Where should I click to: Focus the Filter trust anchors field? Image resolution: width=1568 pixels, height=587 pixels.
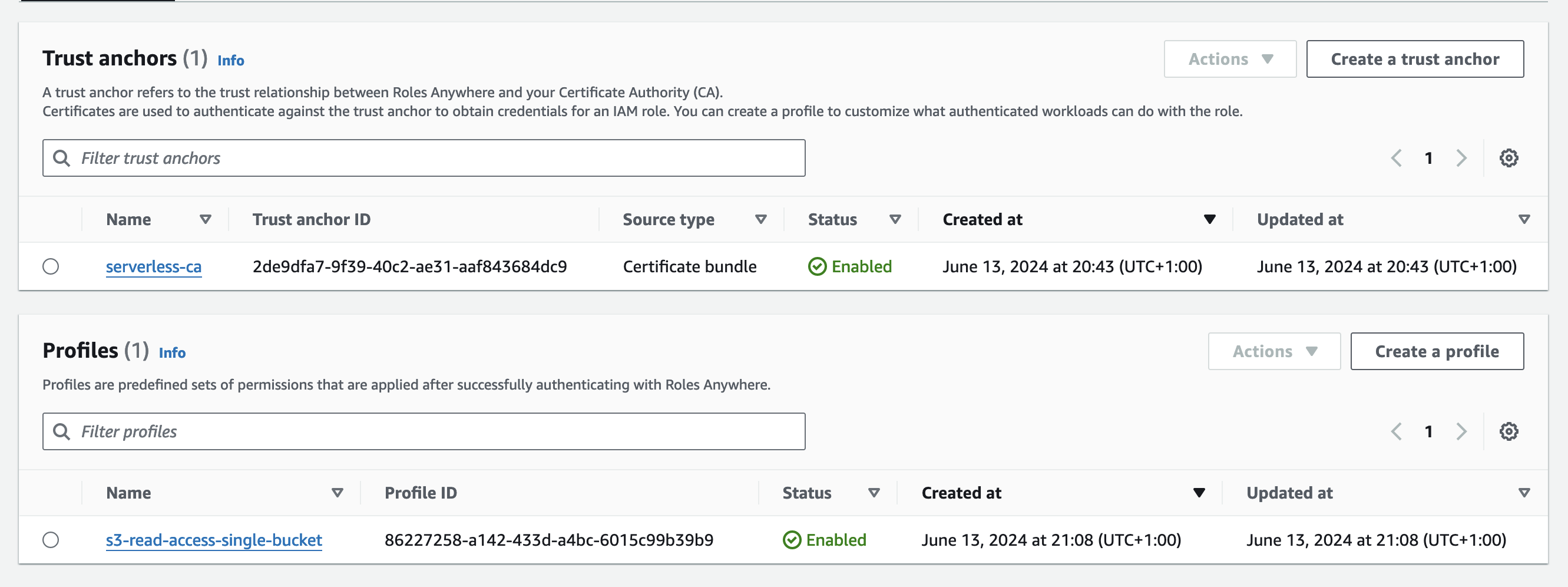coord(424,159)
